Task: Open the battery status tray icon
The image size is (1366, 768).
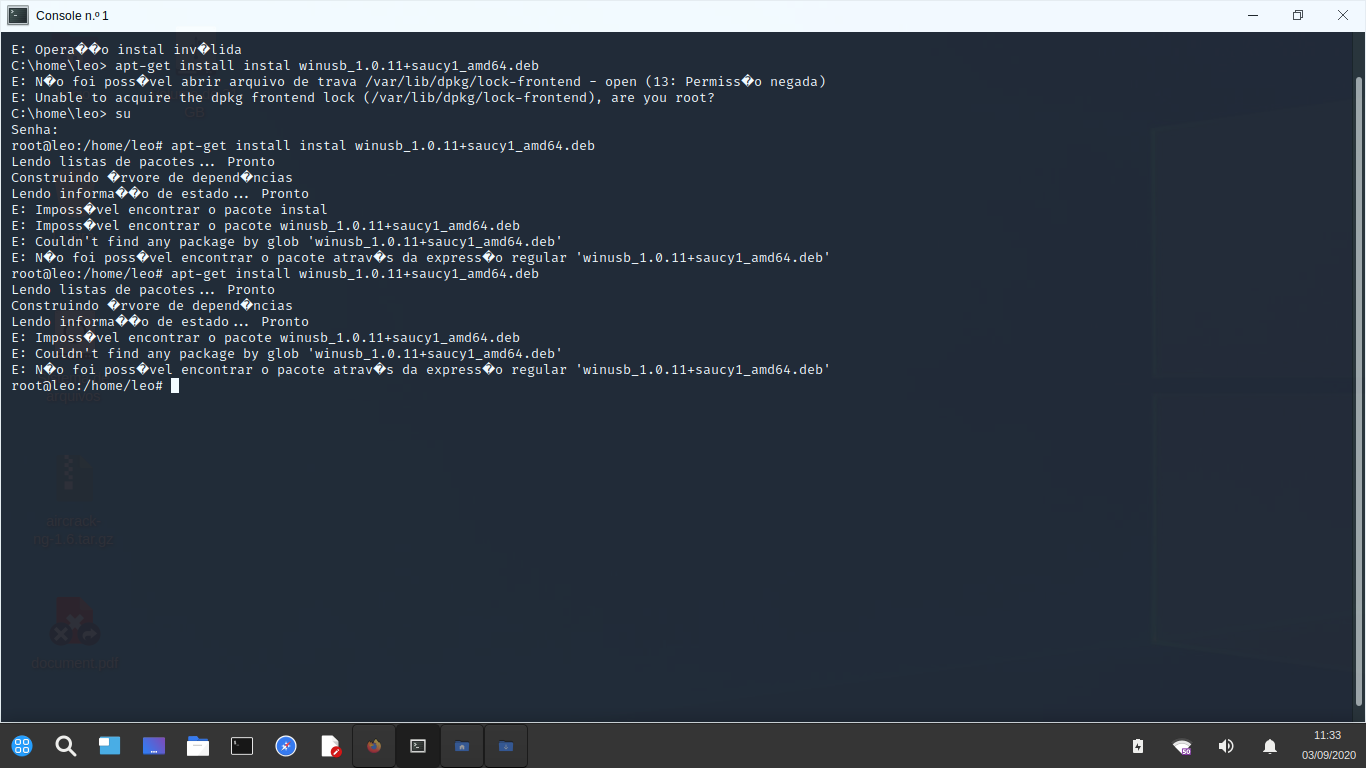Action: (x=1138, y=746)
